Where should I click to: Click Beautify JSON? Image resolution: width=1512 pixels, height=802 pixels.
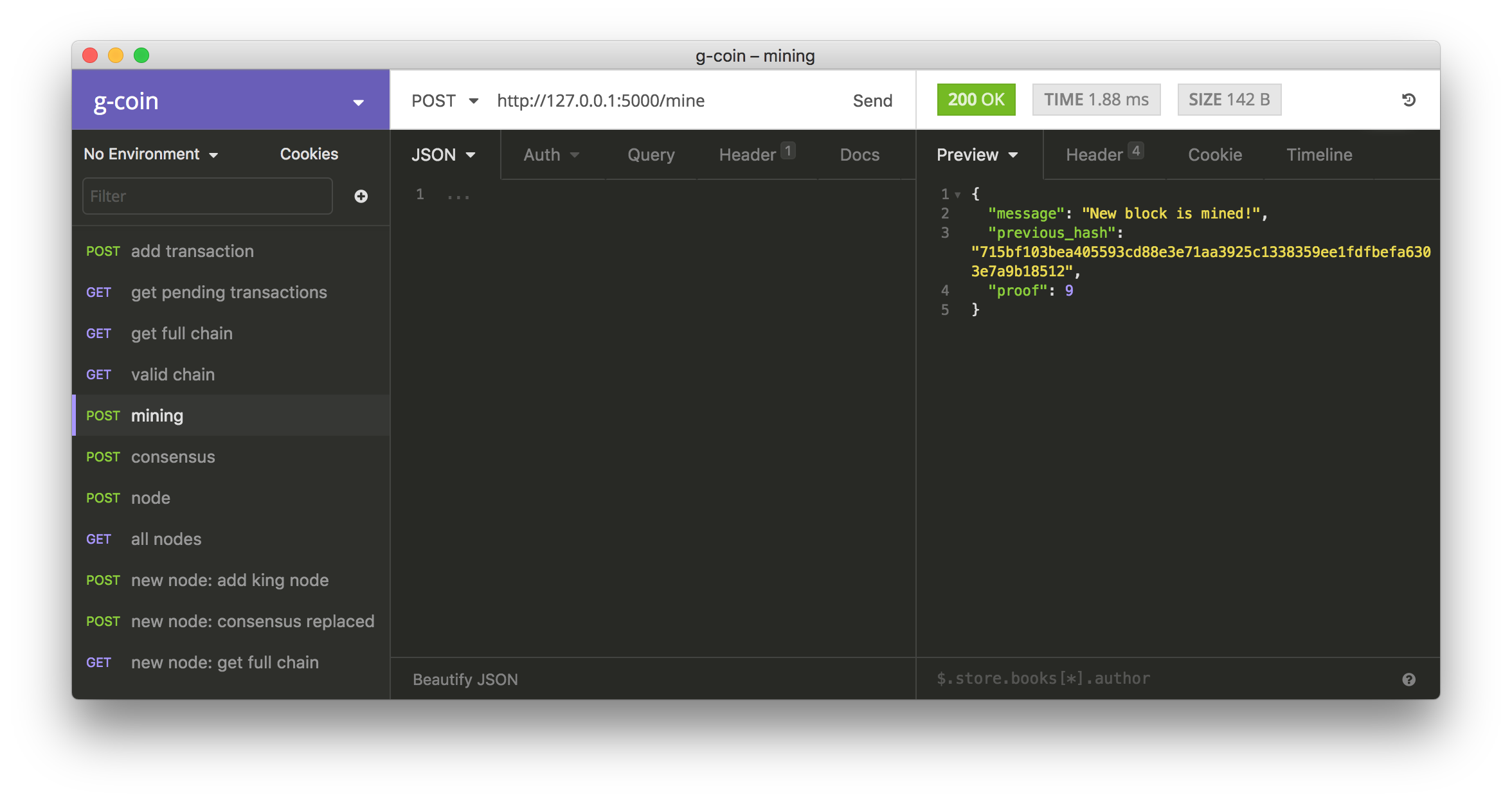tap(465, 679)
